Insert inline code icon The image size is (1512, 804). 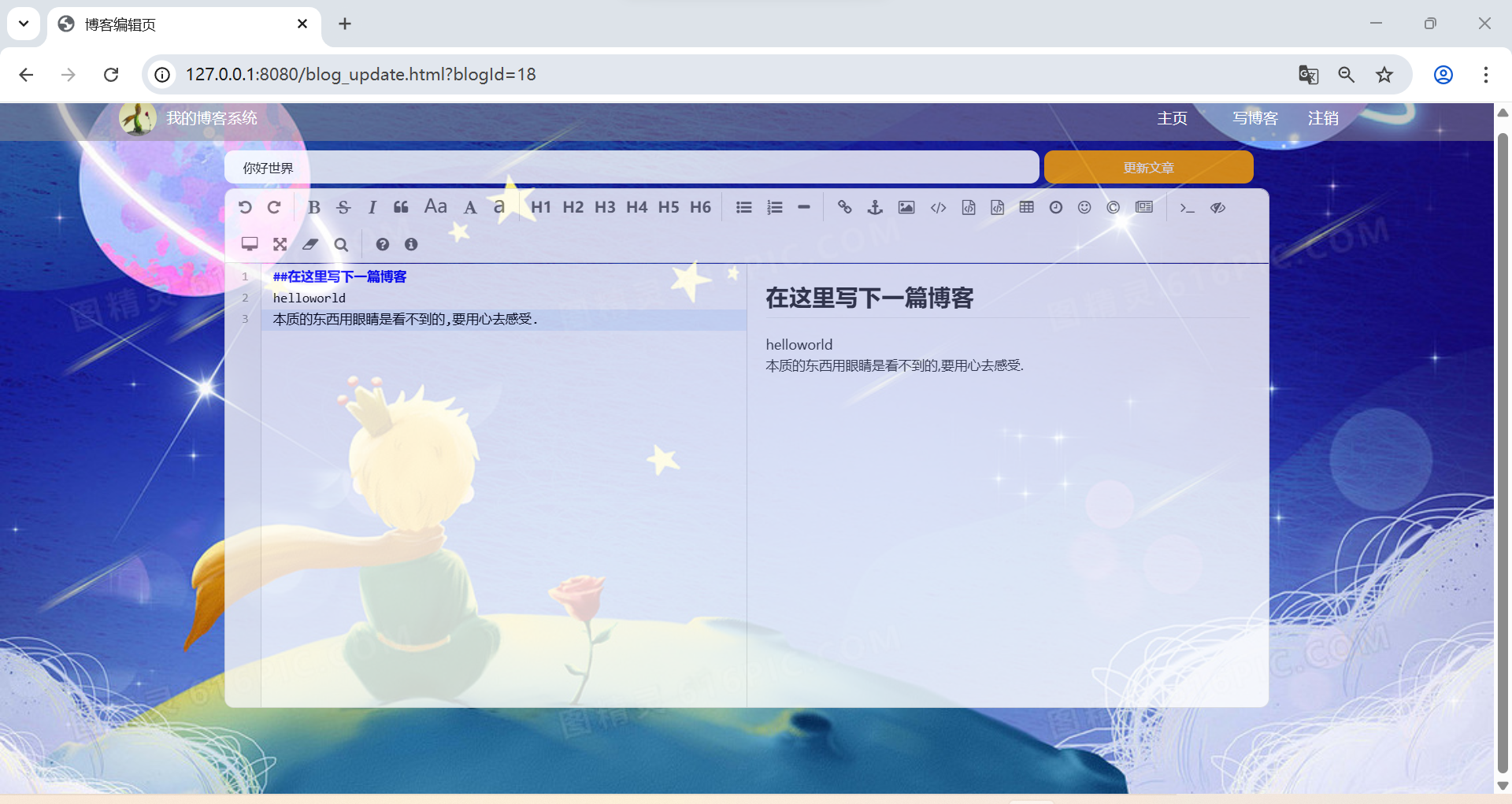938,207
